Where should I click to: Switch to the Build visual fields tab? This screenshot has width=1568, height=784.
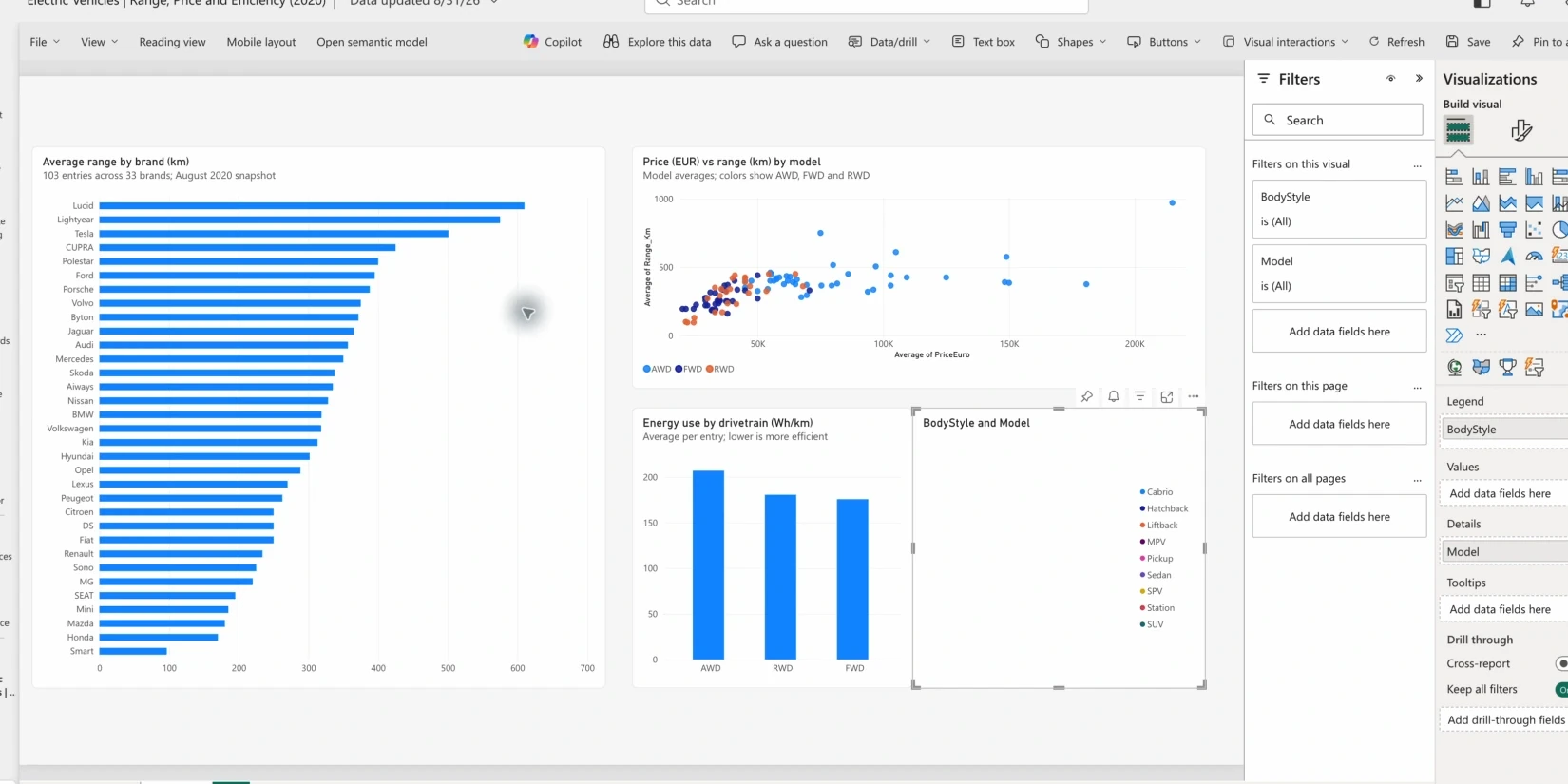pyautogui.click(x=1458, y=129)
